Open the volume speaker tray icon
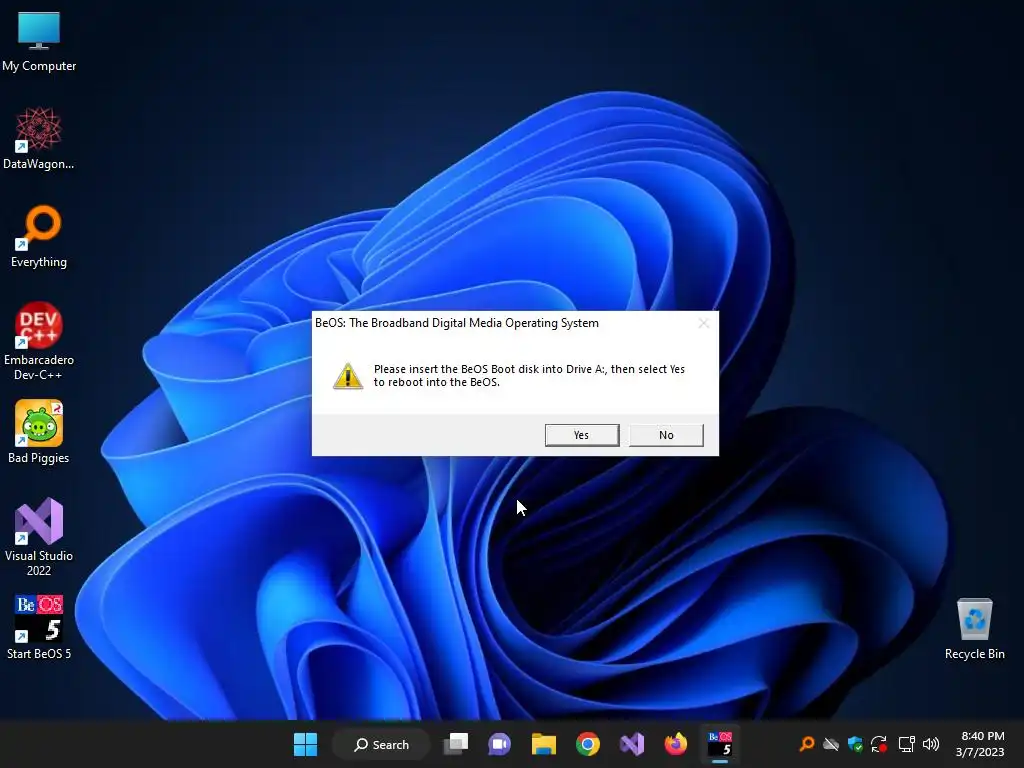Viewport: 1024px width, 768px height. (x=931, y=744)
